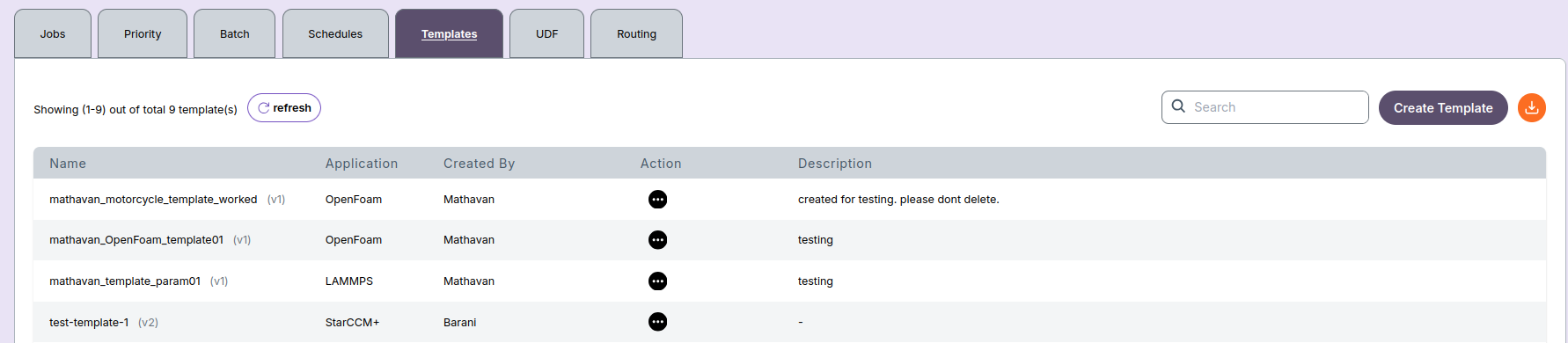1568x343 pixels.
Task: Focus the Search input field
Action: coord(1265,107)
